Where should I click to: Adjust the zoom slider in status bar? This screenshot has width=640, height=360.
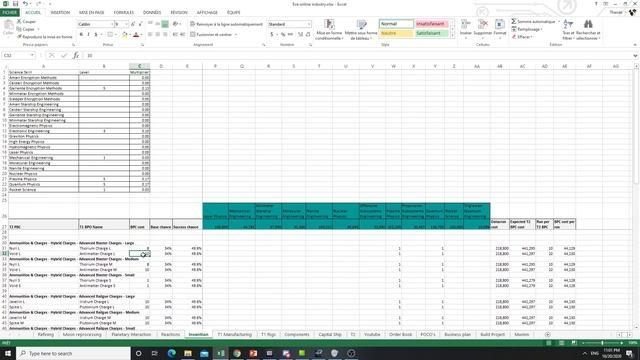pyautogui.click(x=602, y=343)
